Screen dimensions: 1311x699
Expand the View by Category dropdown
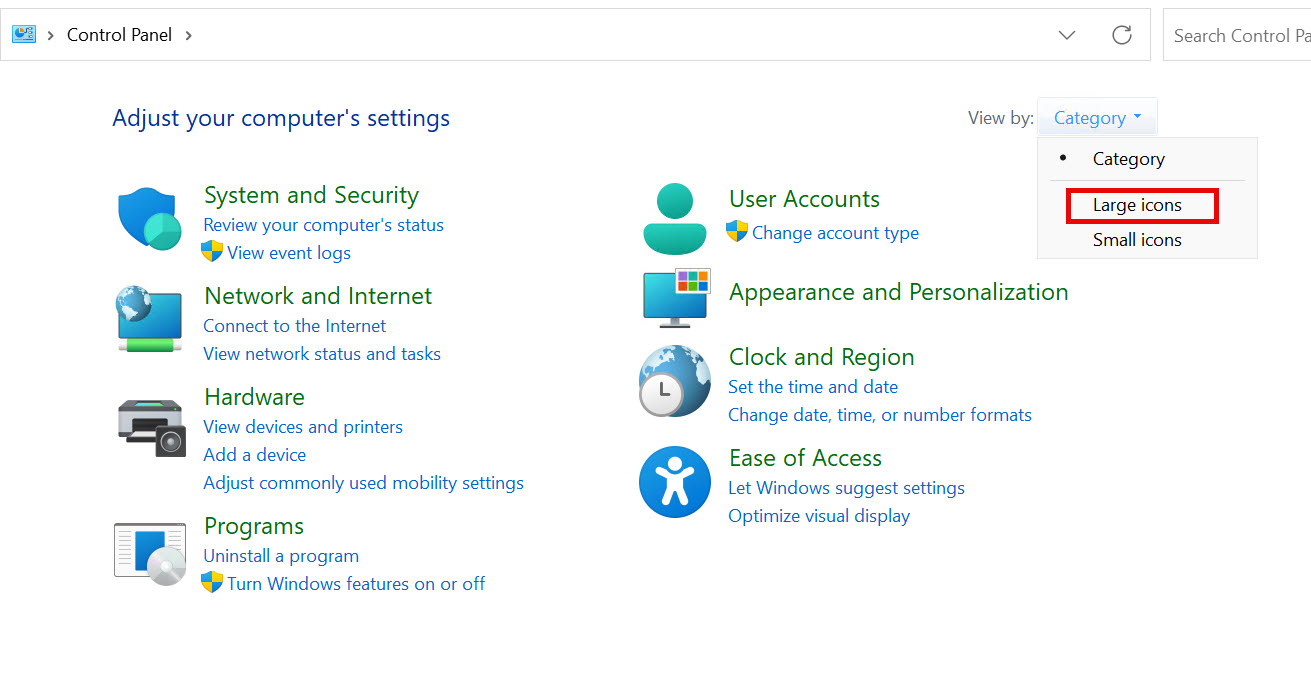point(1097,118)
